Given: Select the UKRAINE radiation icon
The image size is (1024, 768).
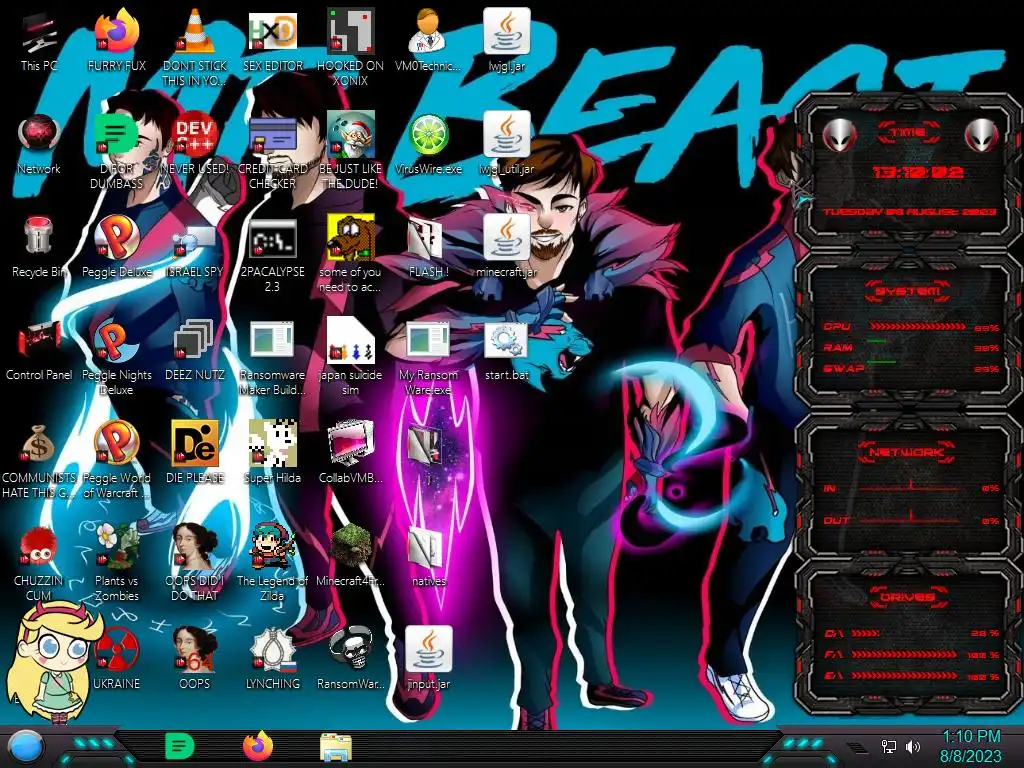Looking at the screenshot, I should tap(117, 660).
